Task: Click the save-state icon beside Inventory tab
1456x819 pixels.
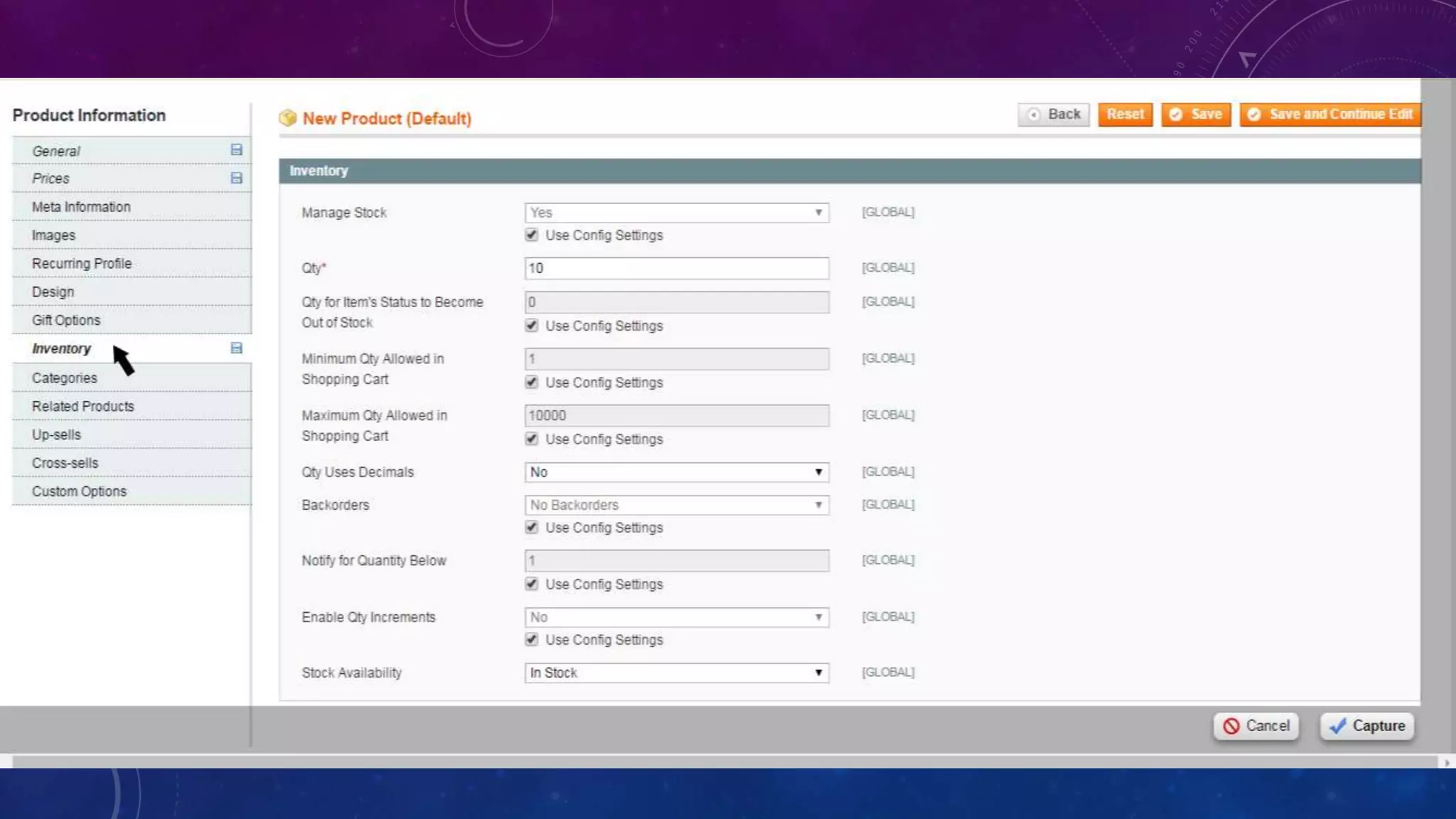Action: pos(237,348)
